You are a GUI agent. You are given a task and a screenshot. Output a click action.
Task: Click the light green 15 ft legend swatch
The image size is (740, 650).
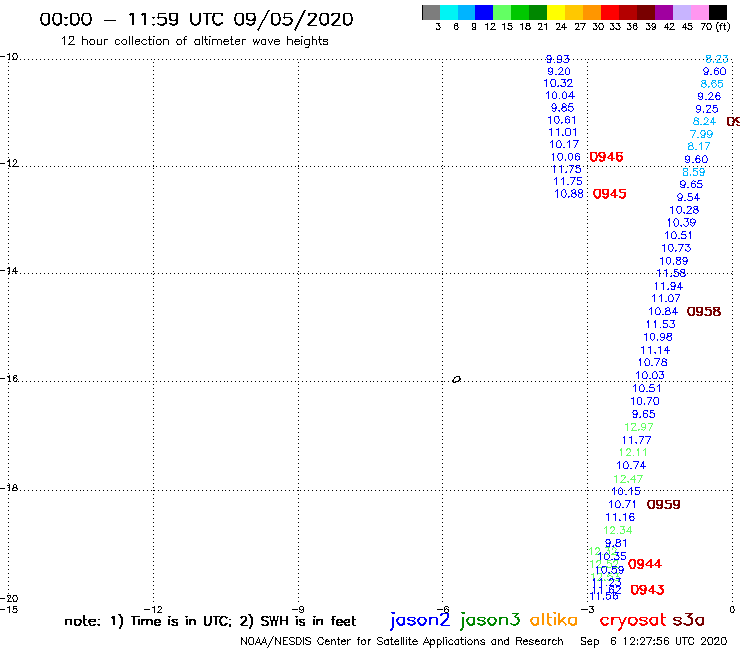point(502,12)
